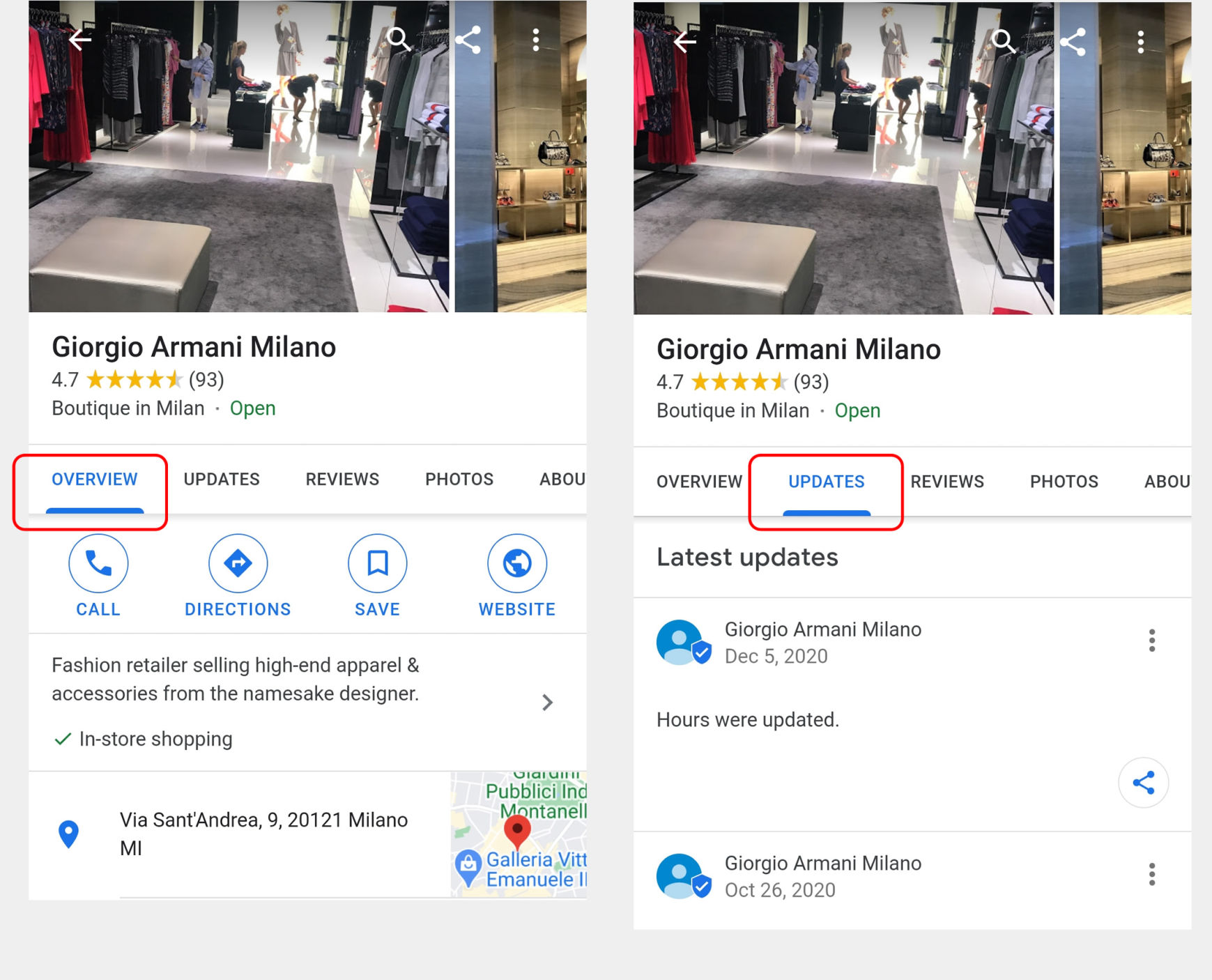Tap share icon in left screen header
Viewport: 1212px width, 980px height.
468,40
